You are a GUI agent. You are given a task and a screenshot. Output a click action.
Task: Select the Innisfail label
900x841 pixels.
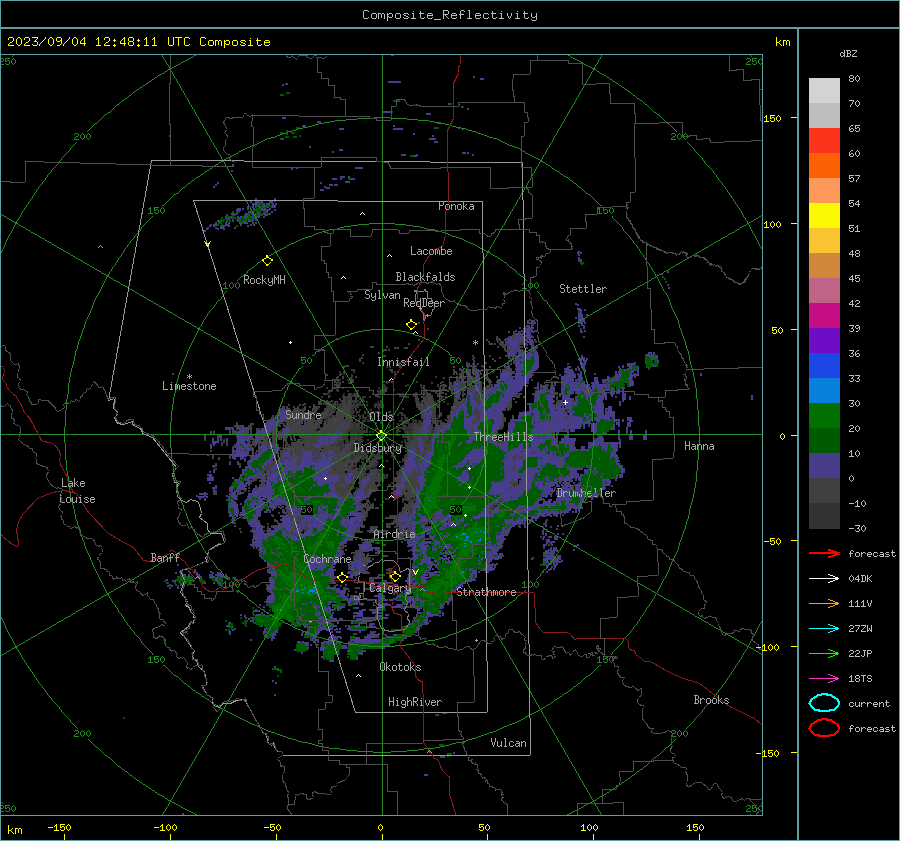point(403,362)
